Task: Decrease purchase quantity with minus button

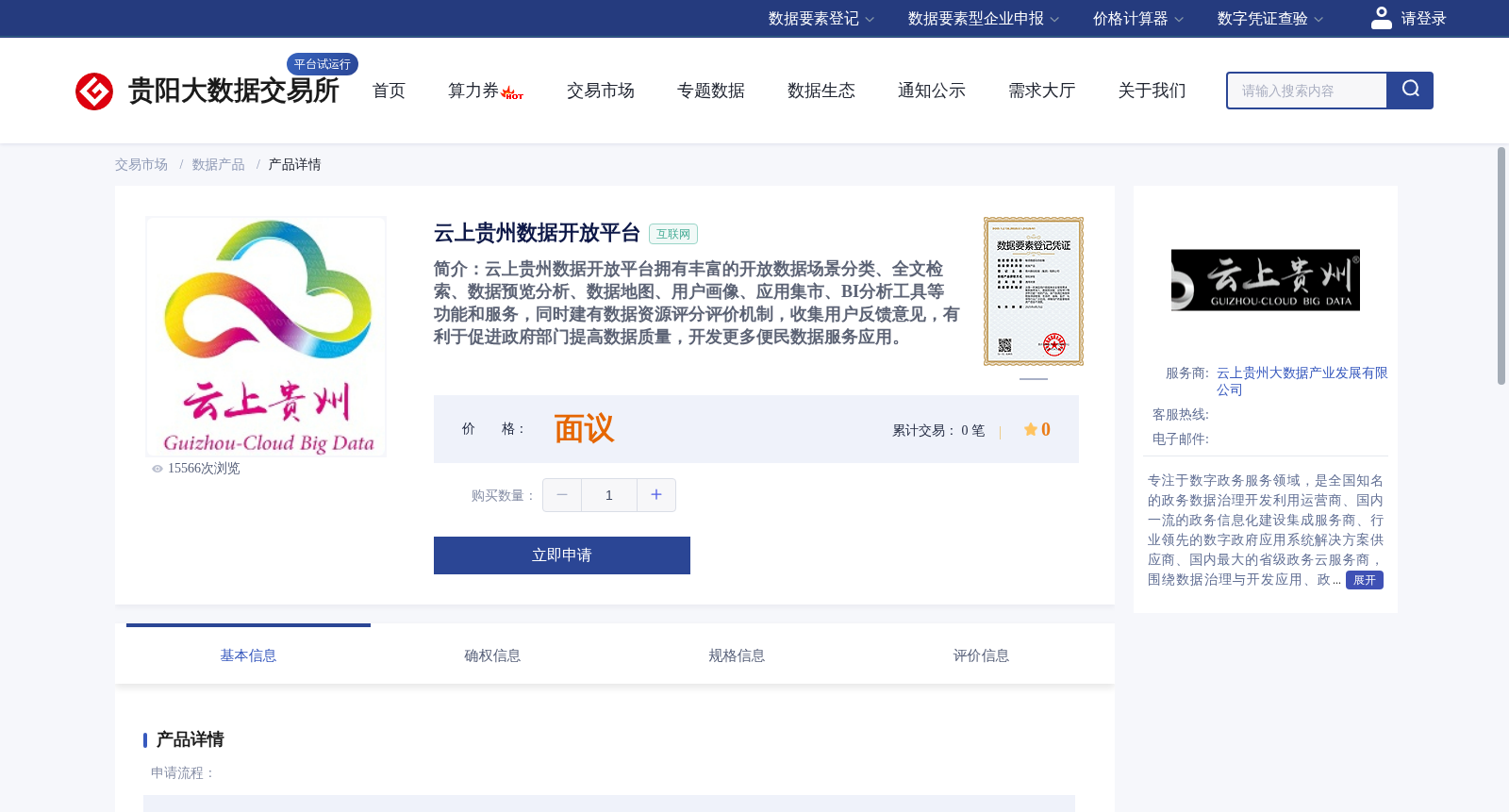Action: coord(562,495)
